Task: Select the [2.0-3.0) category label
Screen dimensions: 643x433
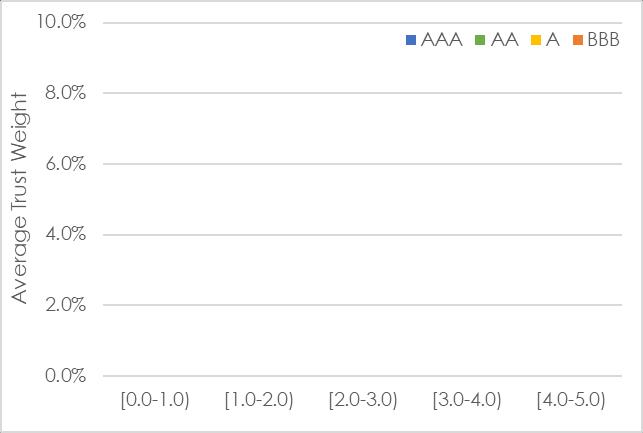Action: pos(363,400)
